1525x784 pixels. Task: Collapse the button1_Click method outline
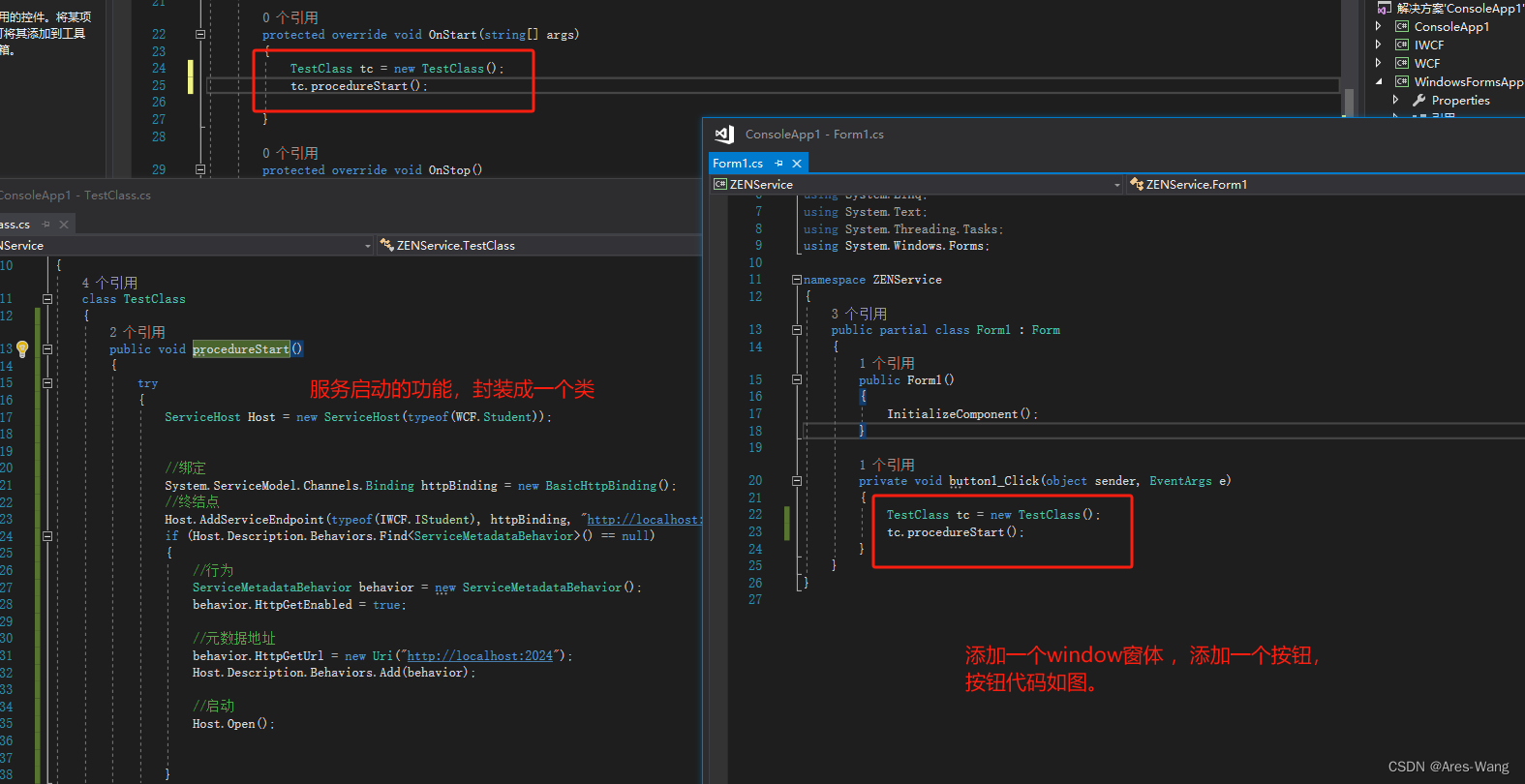(x=797, y=481)
